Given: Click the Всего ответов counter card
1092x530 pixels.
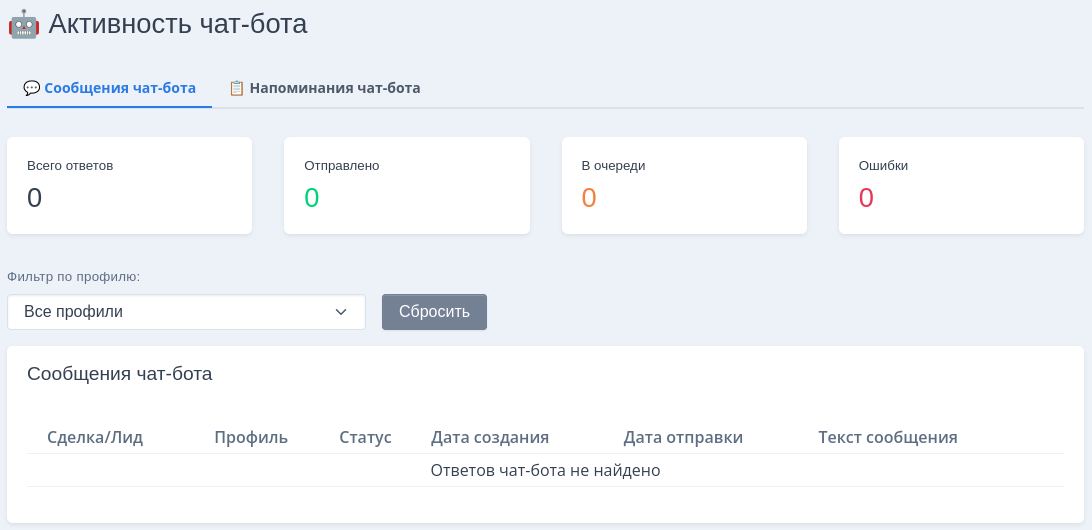Looking at the screenshot, I should (x=129, y=186).
